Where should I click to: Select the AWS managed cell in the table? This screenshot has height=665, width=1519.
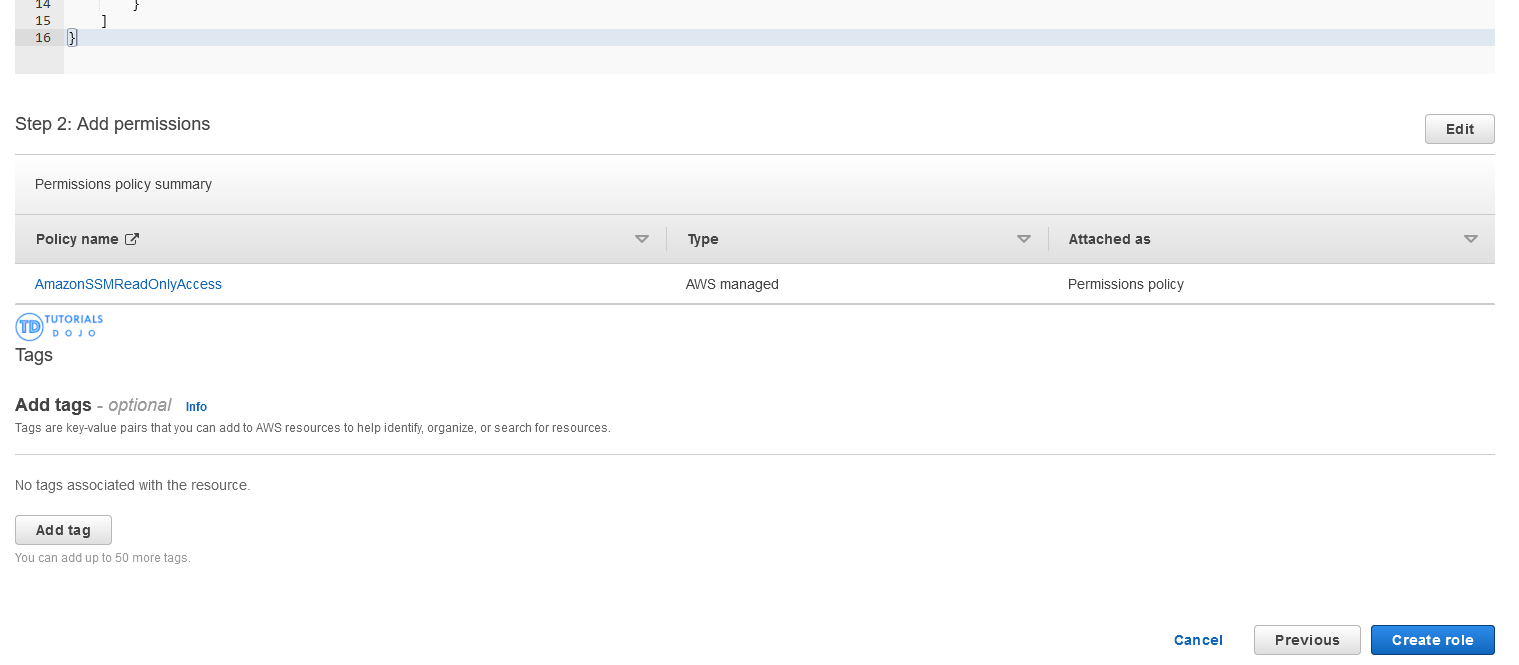[732, 284]
